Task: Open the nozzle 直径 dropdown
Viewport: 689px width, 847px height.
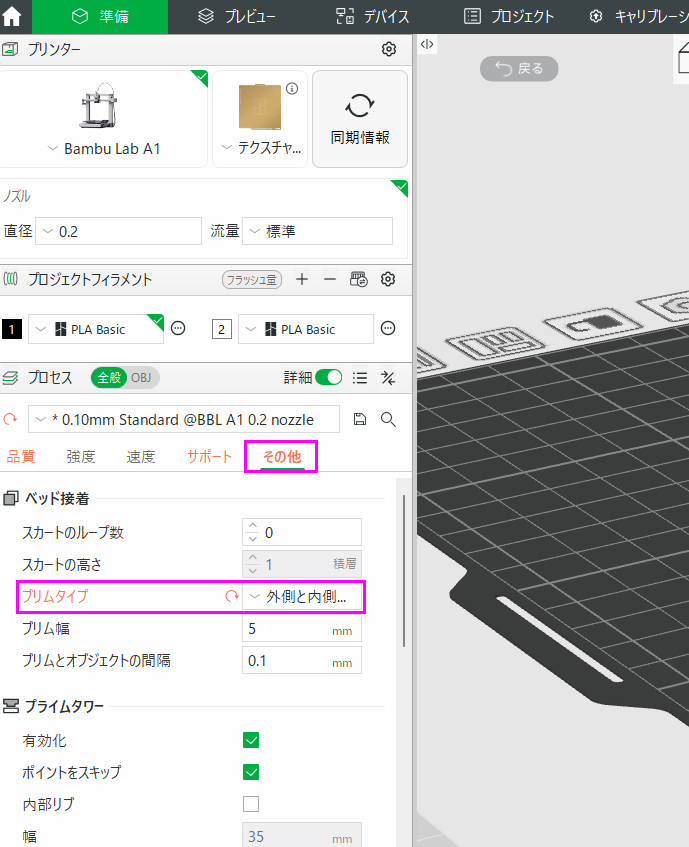Action: 119,231
